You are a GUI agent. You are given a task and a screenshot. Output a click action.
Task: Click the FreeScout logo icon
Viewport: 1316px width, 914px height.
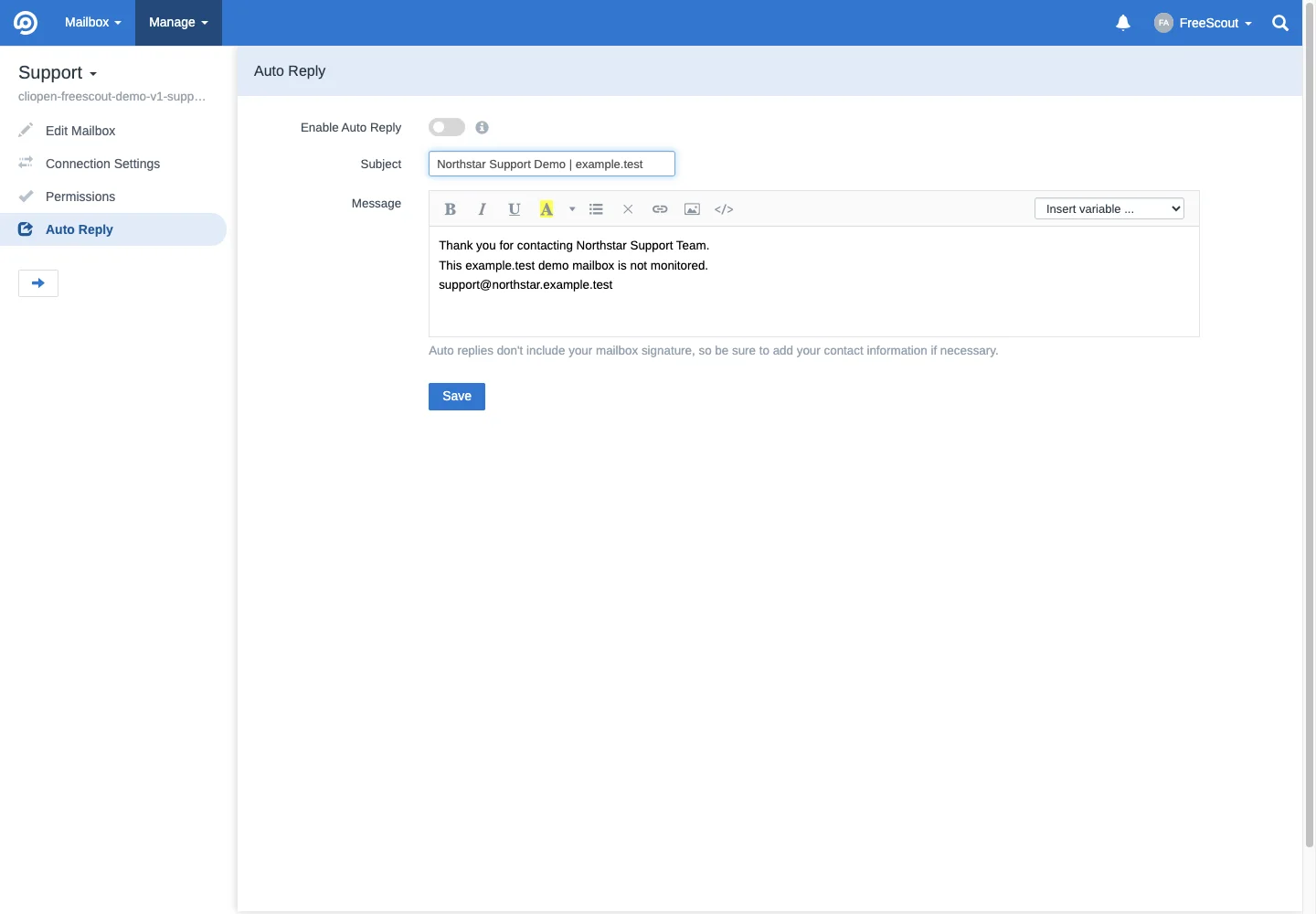(x=26, y=23)
